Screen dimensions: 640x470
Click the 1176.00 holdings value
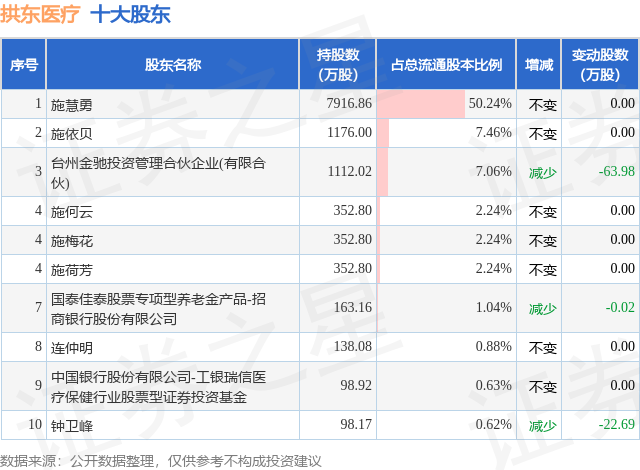(x=349, y=132)
